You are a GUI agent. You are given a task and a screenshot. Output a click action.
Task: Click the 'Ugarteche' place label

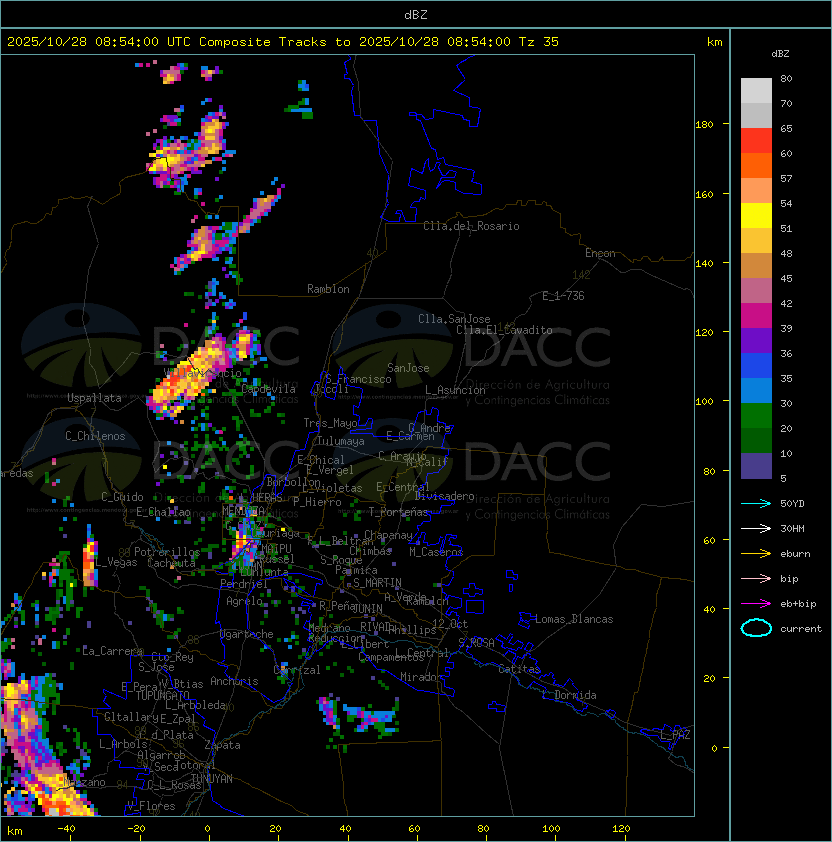[x=247, y=634]
